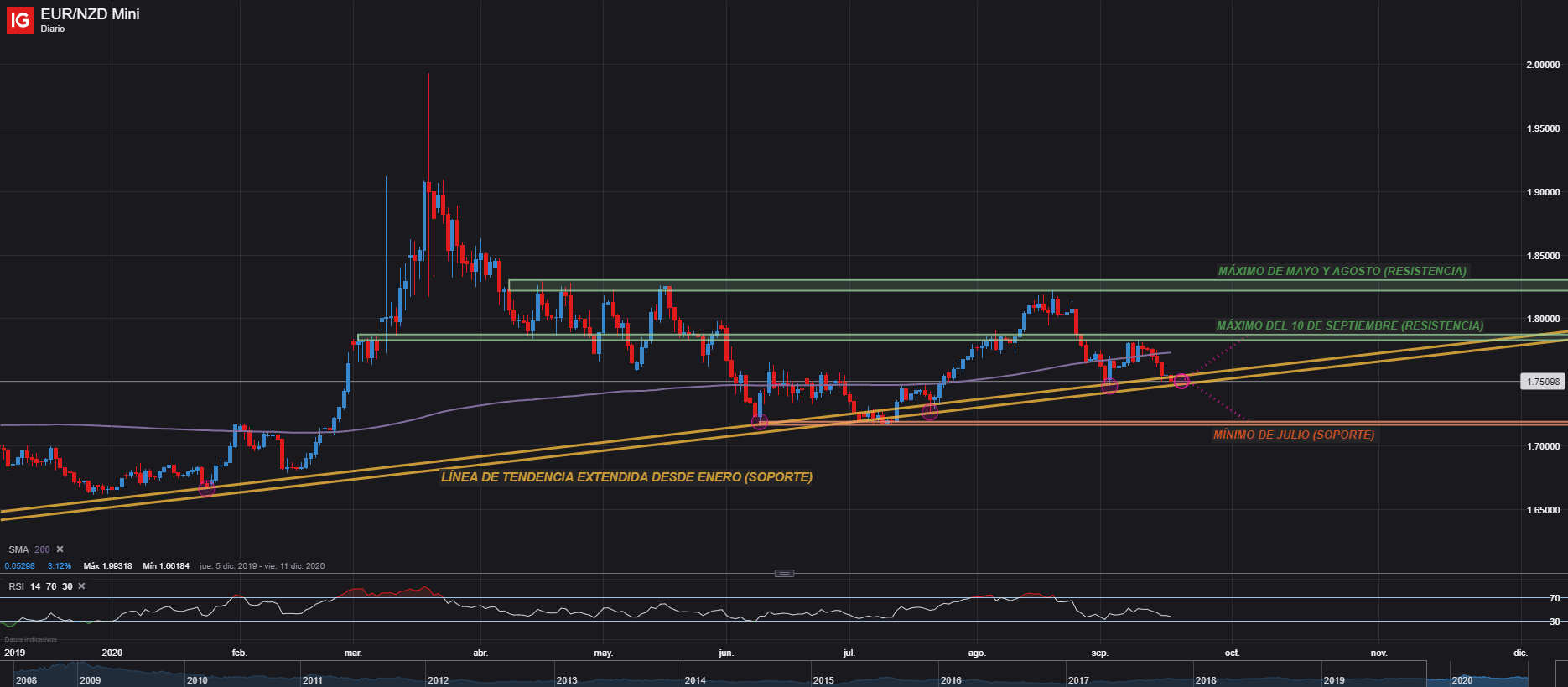1568x687 pixels.
Task: Click the pink circle marker near 1.75098 price
Action: [x=1181, y=382]
